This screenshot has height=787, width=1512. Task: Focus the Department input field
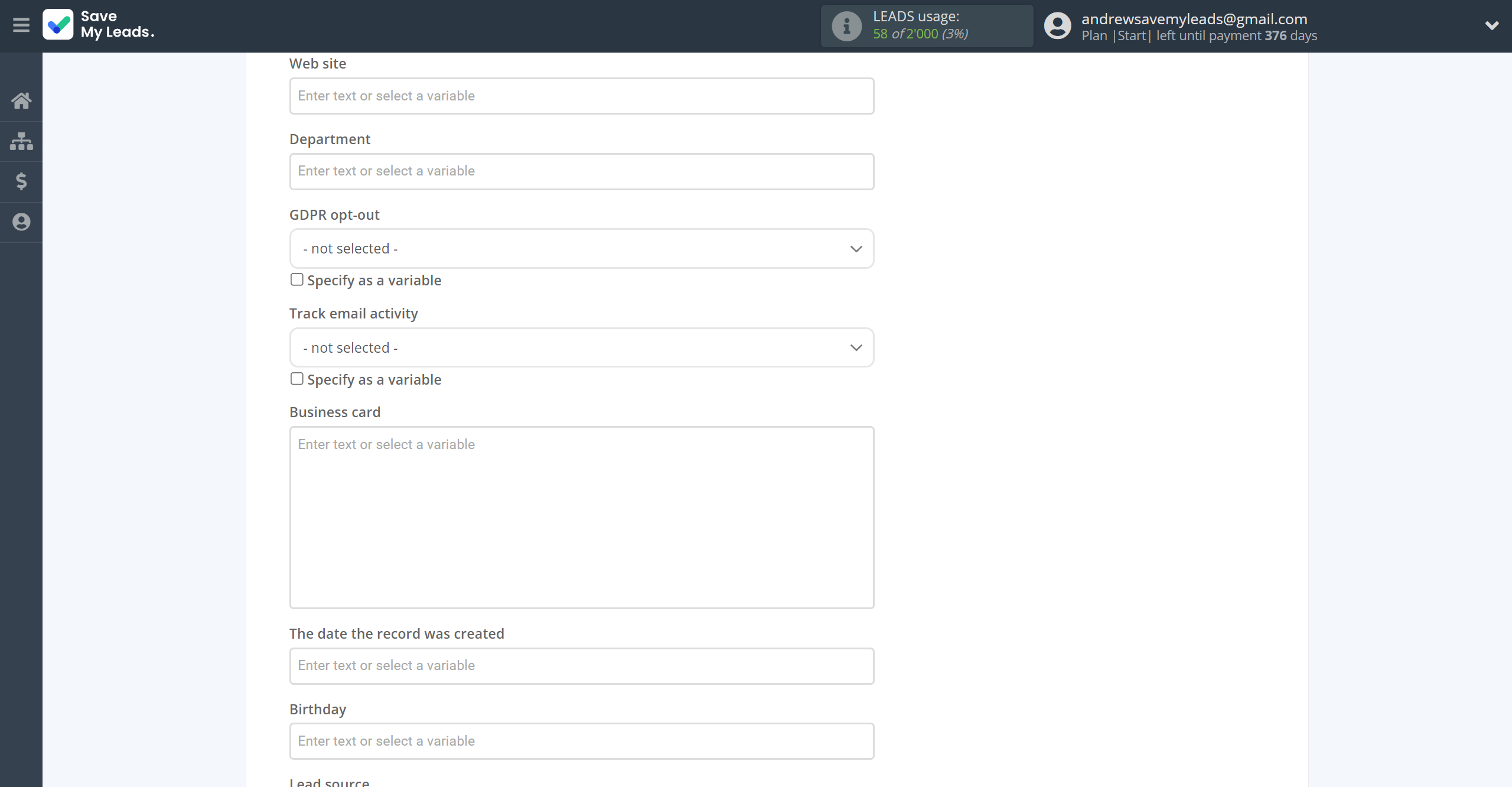coord(582,171)
